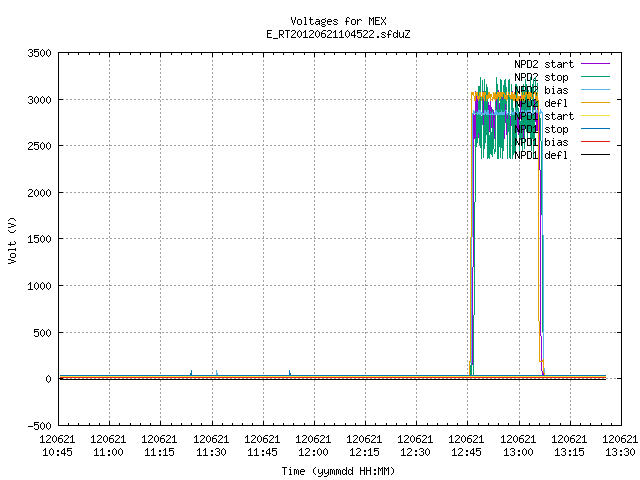Click the 12:00 time tick label
The width and height of the screenshot is (640, 480).
313,453
